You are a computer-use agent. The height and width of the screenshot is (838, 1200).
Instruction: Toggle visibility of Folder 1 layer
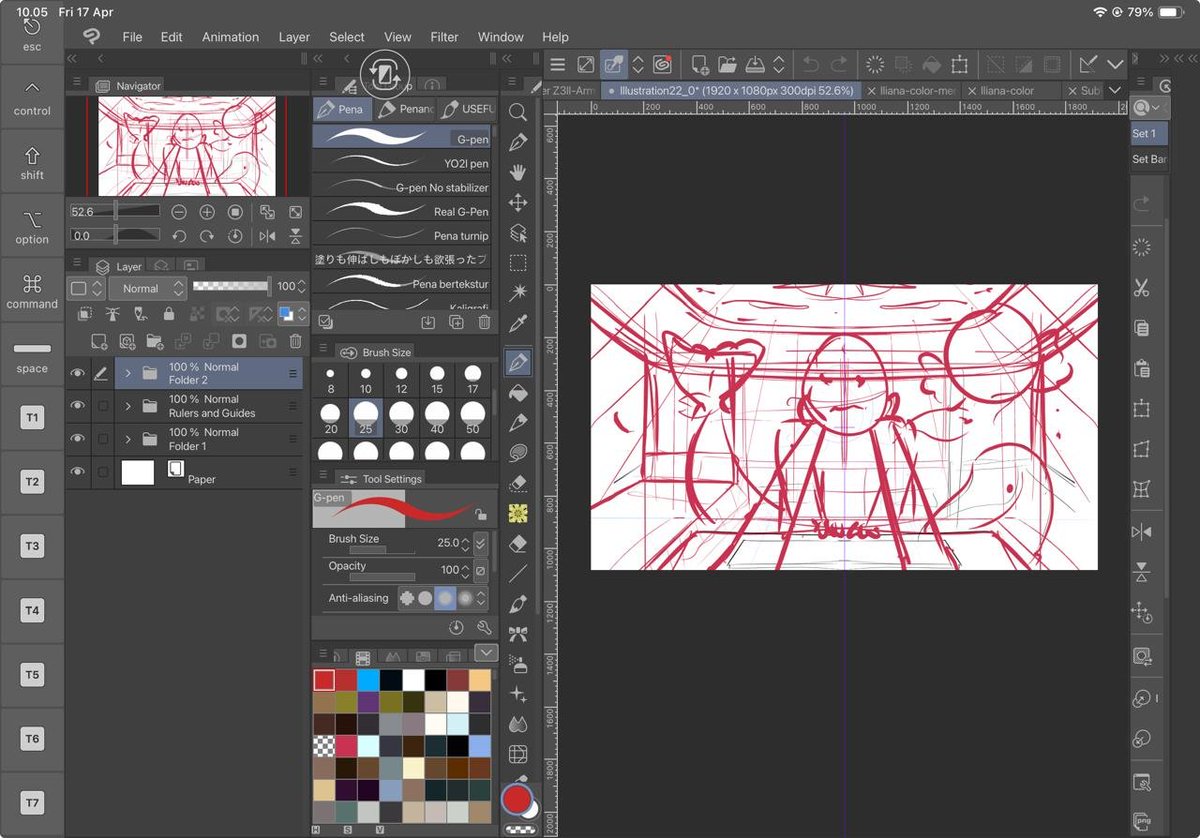77,439
